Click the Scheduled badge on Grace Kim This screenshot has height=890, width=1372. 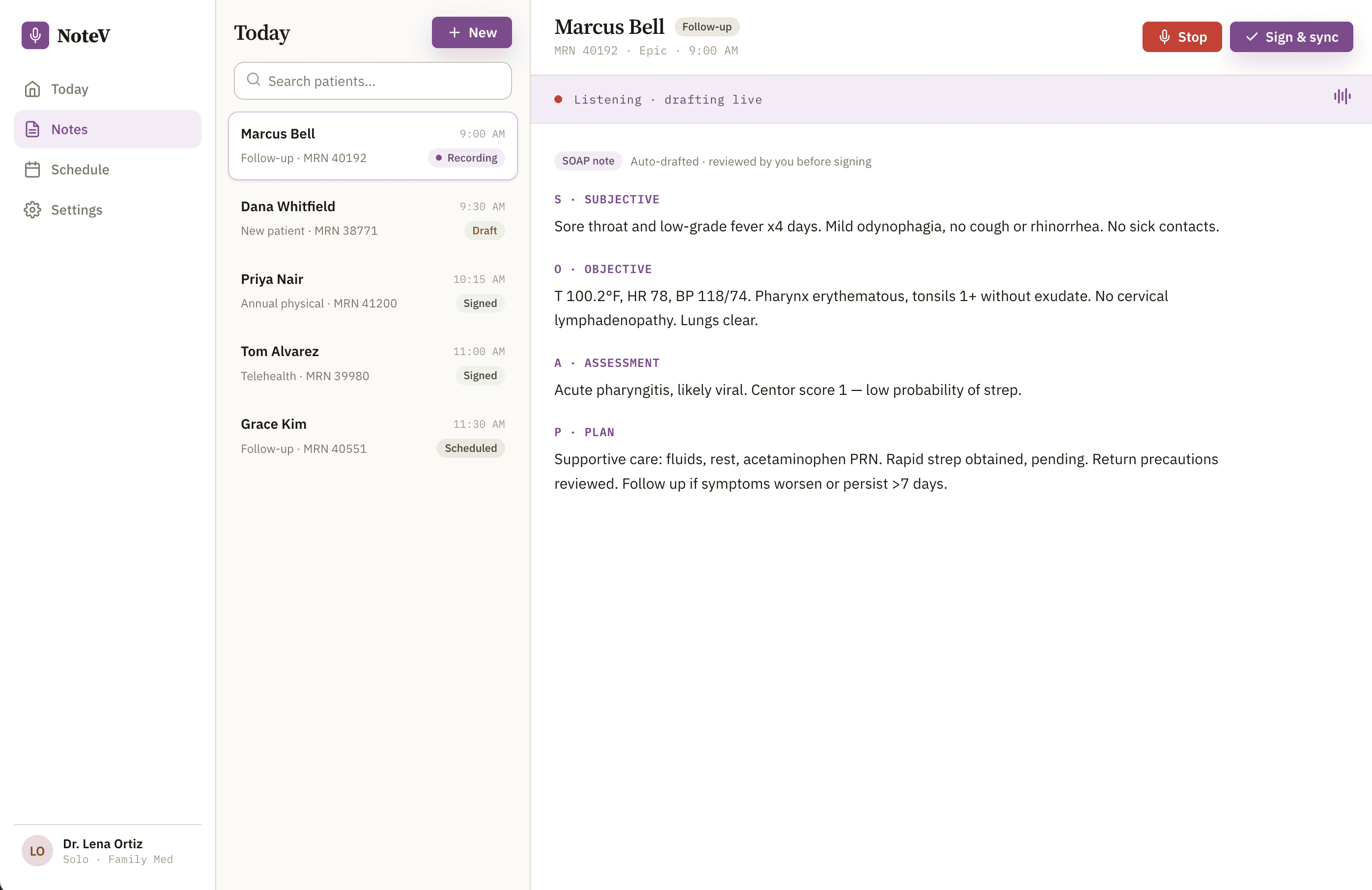[470, 448]
